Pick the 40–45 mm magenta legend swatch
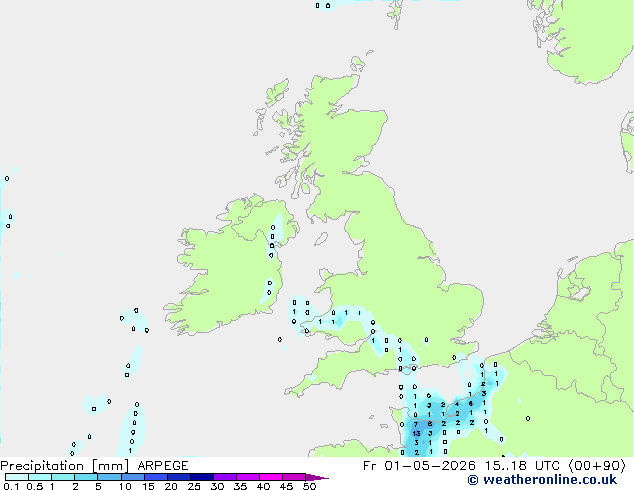The image size is (634, 490). (271, 477)
